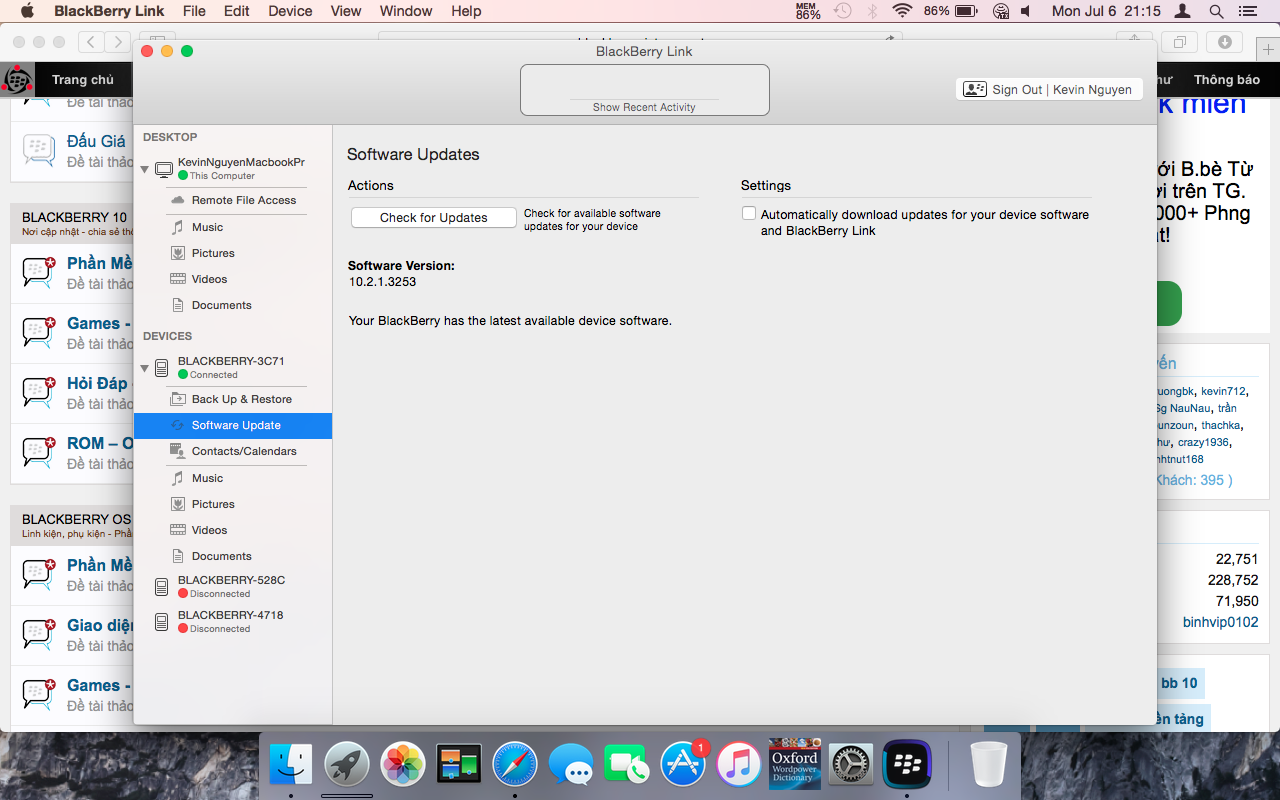Click the volume icon in menu bar
1280x800 pixels.
pos(1027,11)
